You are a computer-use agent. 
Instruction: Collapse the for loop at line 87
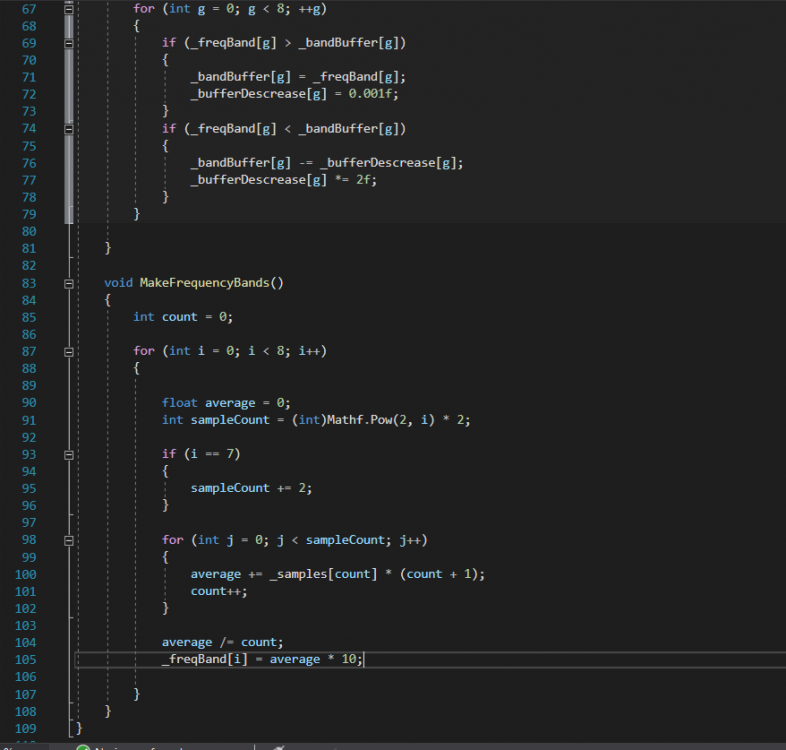(68, 352)
